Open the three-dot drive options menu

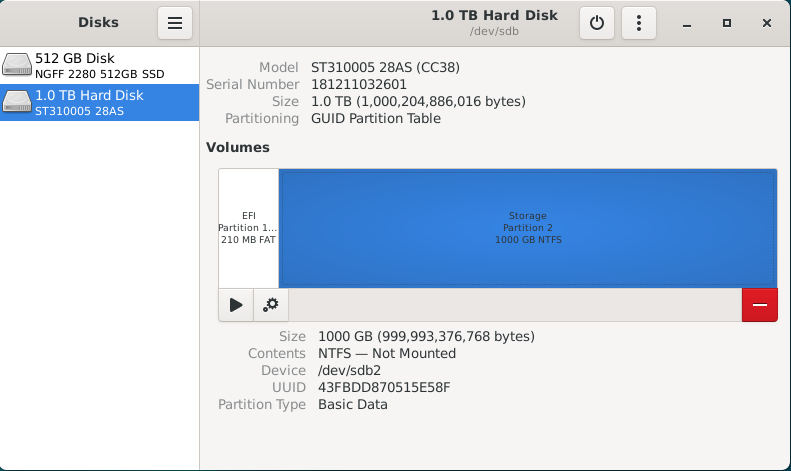(x=639, y=23)
